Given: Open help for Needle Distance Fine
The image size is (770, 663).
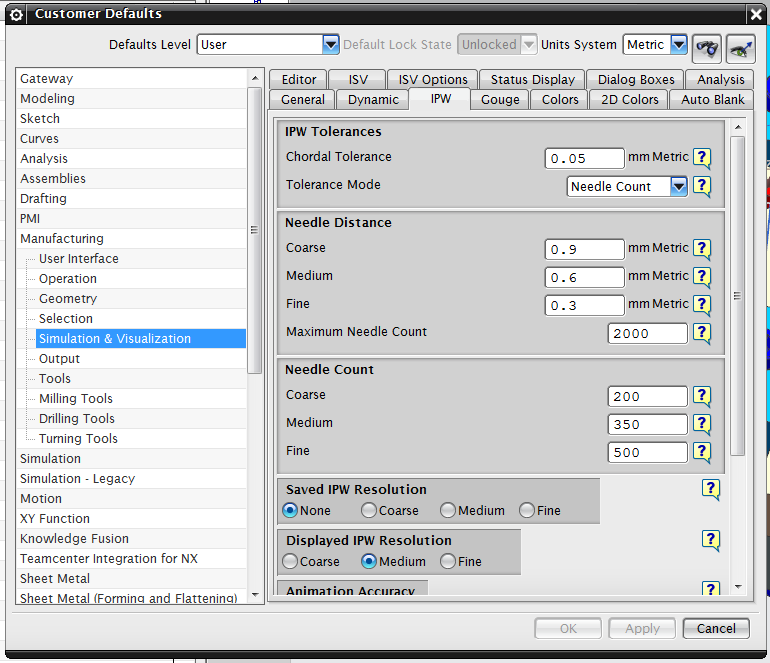Looking at the screenshot, I should pos(702,305).
